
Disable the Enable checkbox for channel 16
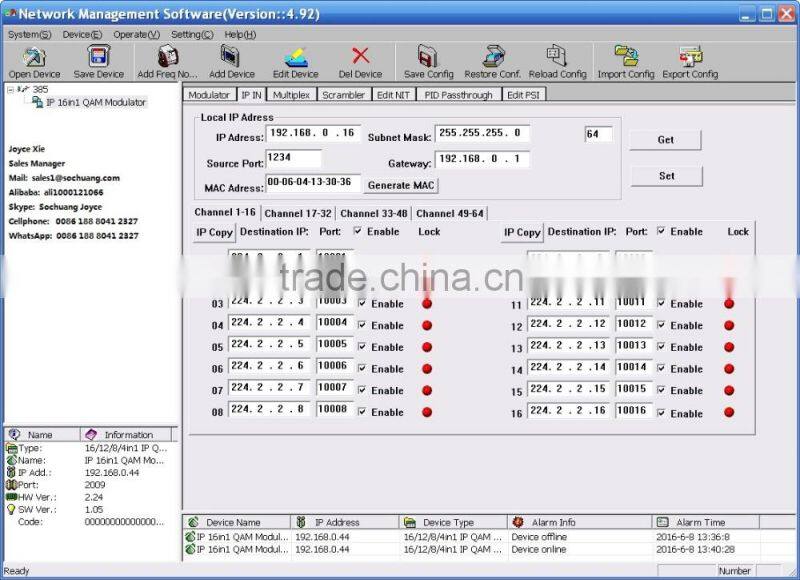click(662, 413)
